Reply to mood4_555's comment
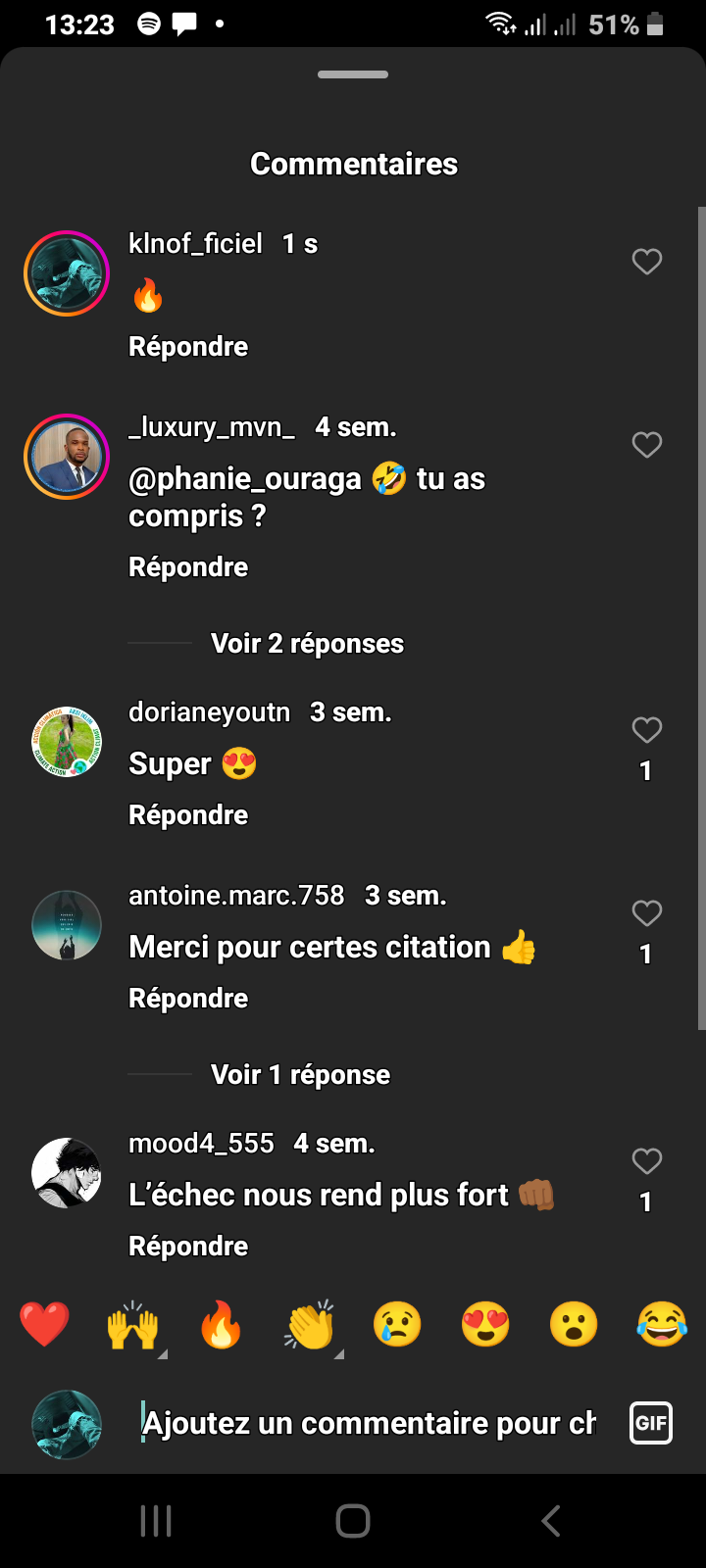This screenshot has width=706, height=1568. 188,1247
